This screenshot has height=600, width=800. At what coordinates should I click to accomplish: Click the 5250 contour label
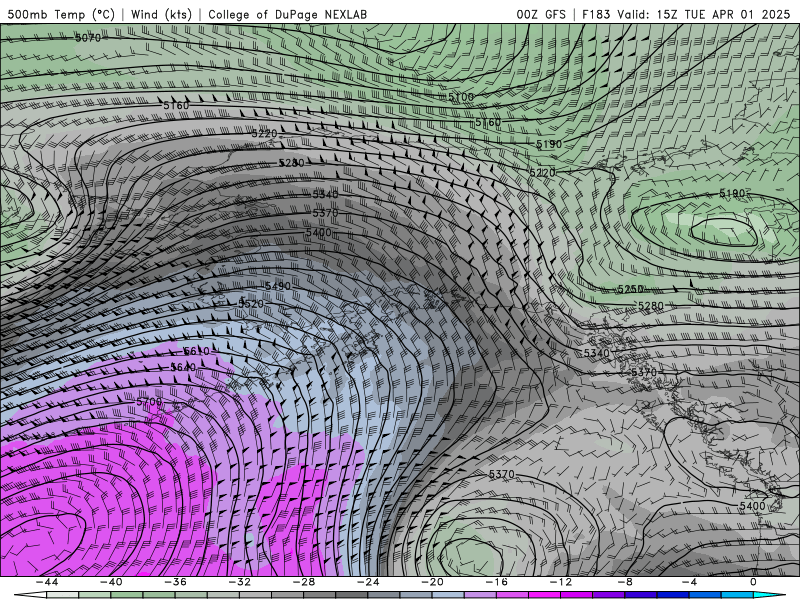631,289
